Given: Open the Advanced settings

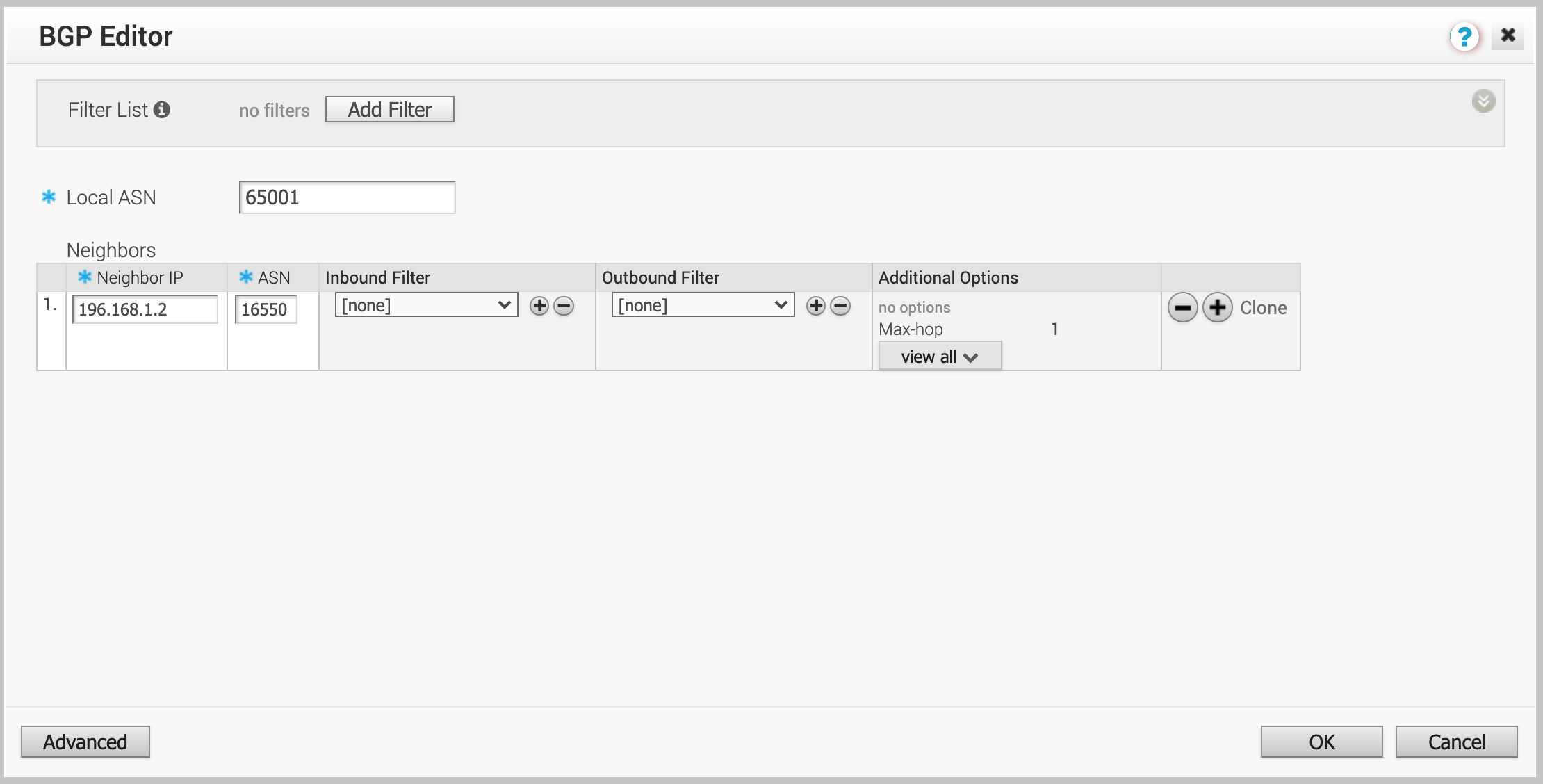Looking at the screenshot, I should tap(85, 742).
